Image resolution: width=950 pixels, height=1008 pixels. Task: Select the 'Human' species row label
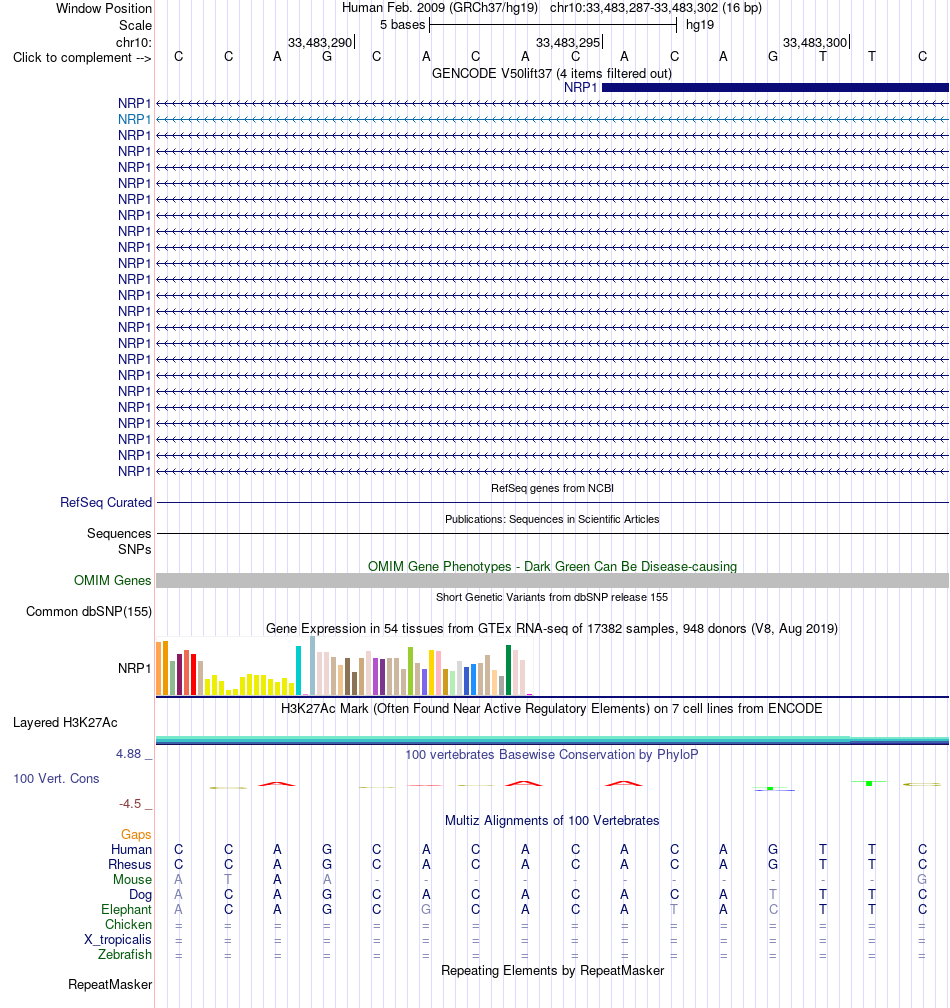pyautogui.click(x=131, y=849)
